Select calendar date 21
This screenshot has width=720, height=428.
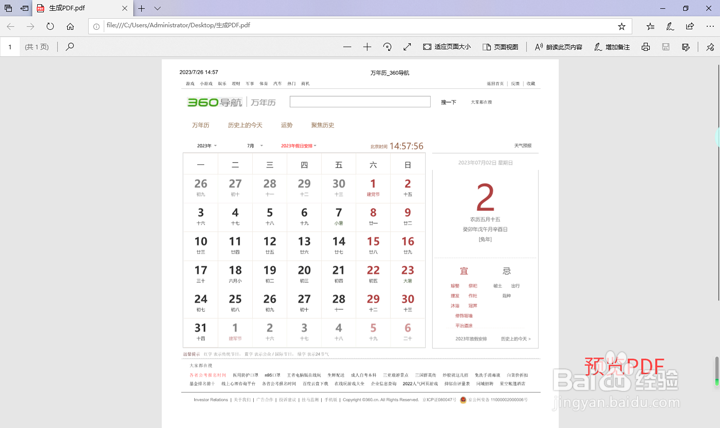point(338,274)
